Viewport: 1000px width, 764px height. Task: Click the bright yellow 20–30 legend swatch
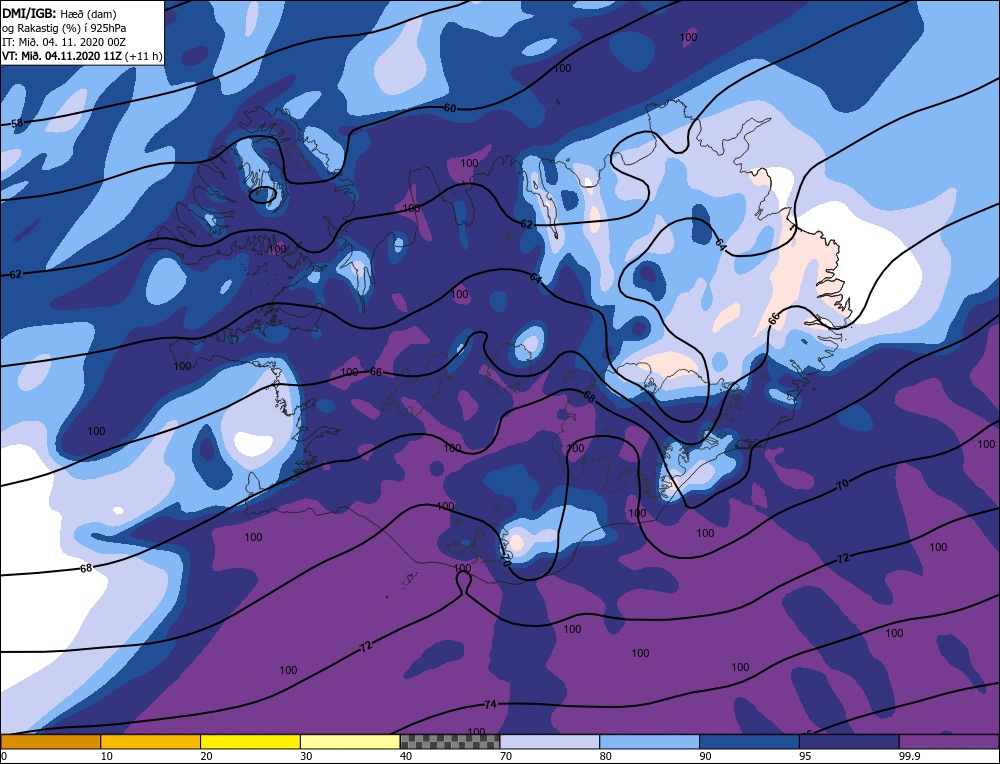[x=250, y=741]
